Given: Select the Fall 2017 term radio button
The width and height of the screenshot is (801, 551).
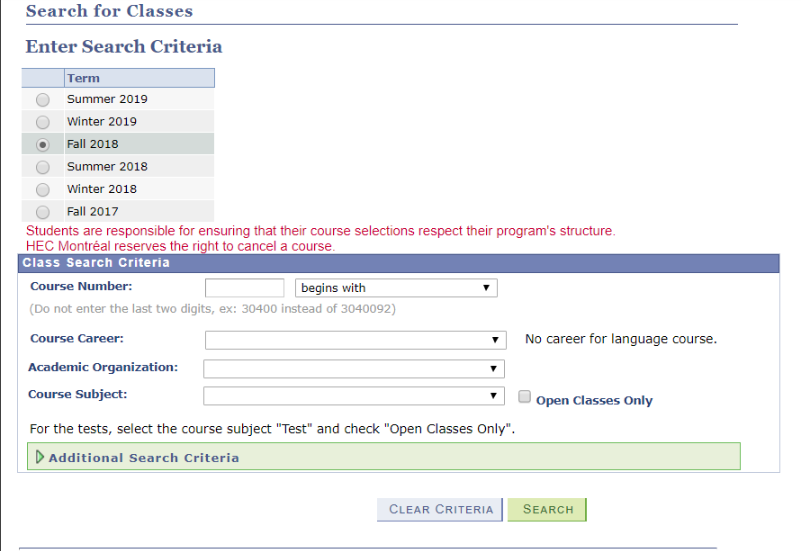Looking at the screenshot, I should (43, 212).
